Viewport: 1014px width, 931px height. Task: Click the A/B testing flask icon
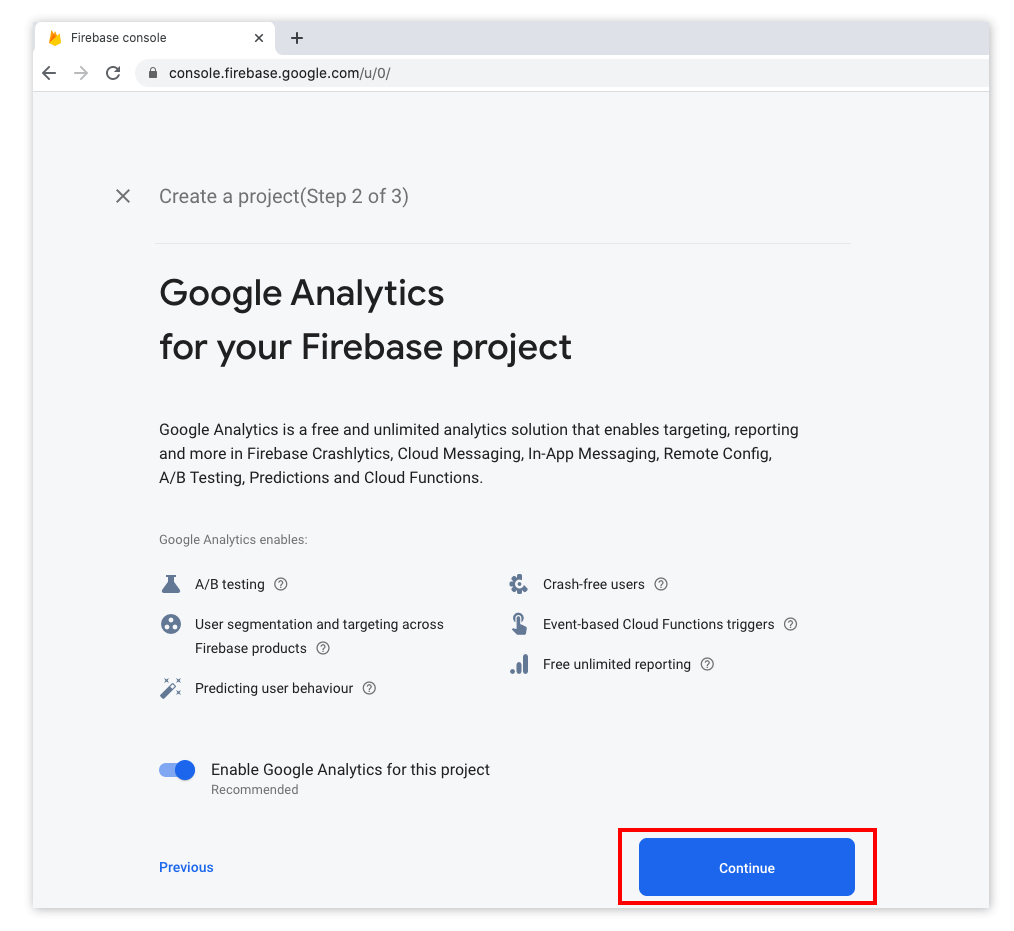[x=171, y=584]
